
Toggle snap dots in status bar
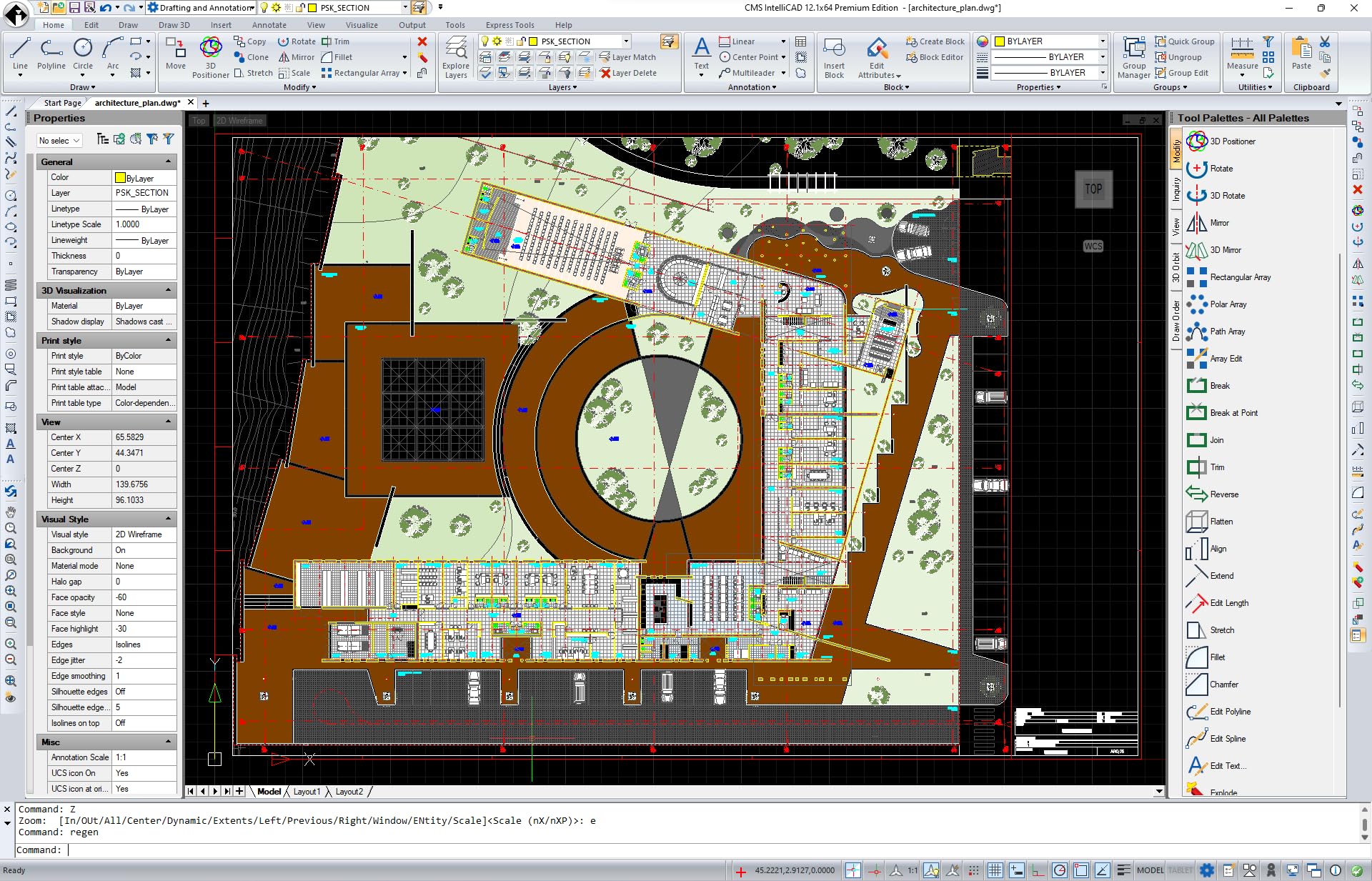pos(973,870)
